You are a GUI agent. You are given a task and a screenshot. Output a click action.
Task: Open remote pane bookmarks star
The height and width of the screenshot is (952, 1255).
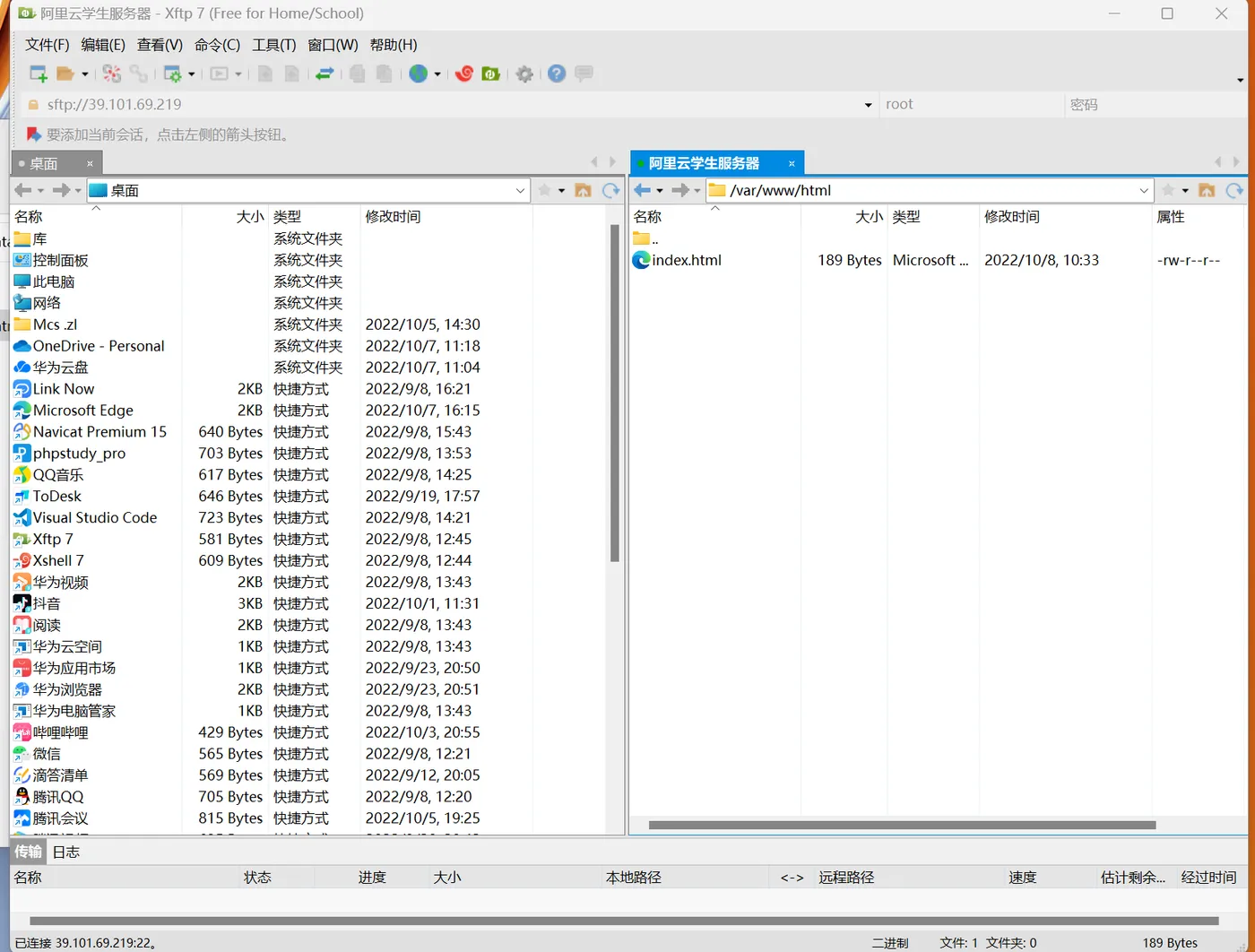click(x=1168, y=190)
